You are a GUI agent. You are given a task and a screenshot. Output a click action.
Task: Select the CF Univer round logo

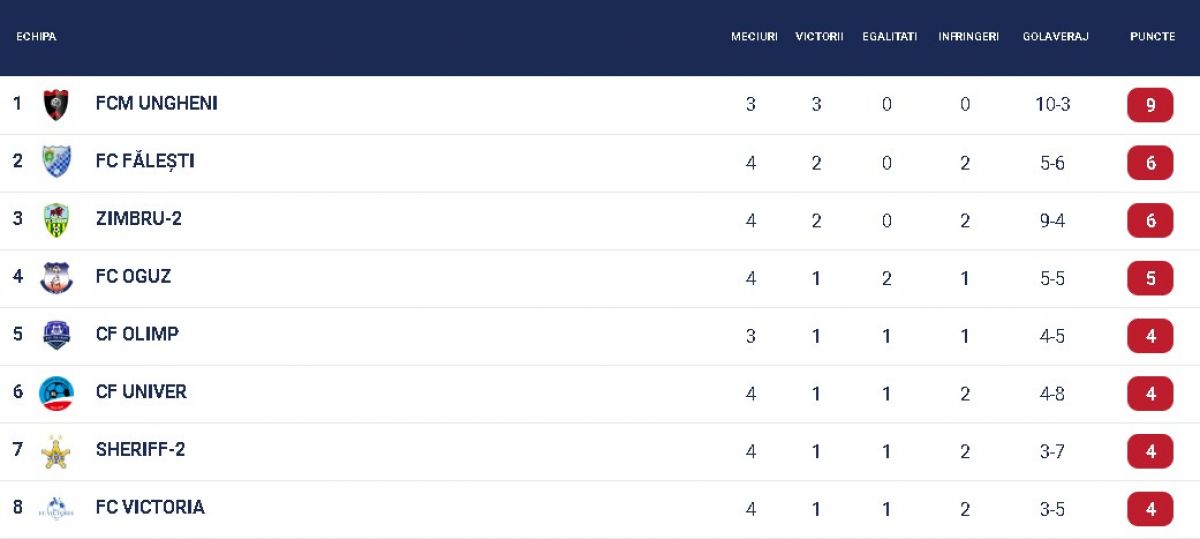coord(56,393)
